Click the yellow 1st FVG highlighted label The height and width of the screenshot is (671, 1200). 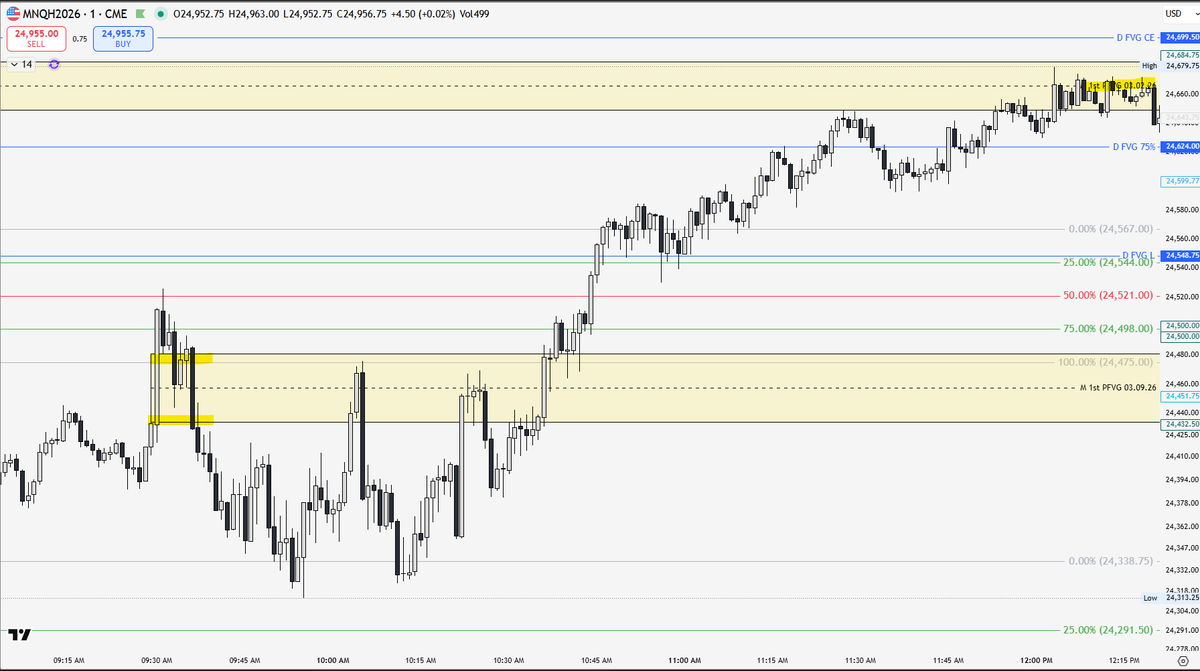coord(1120,86)
